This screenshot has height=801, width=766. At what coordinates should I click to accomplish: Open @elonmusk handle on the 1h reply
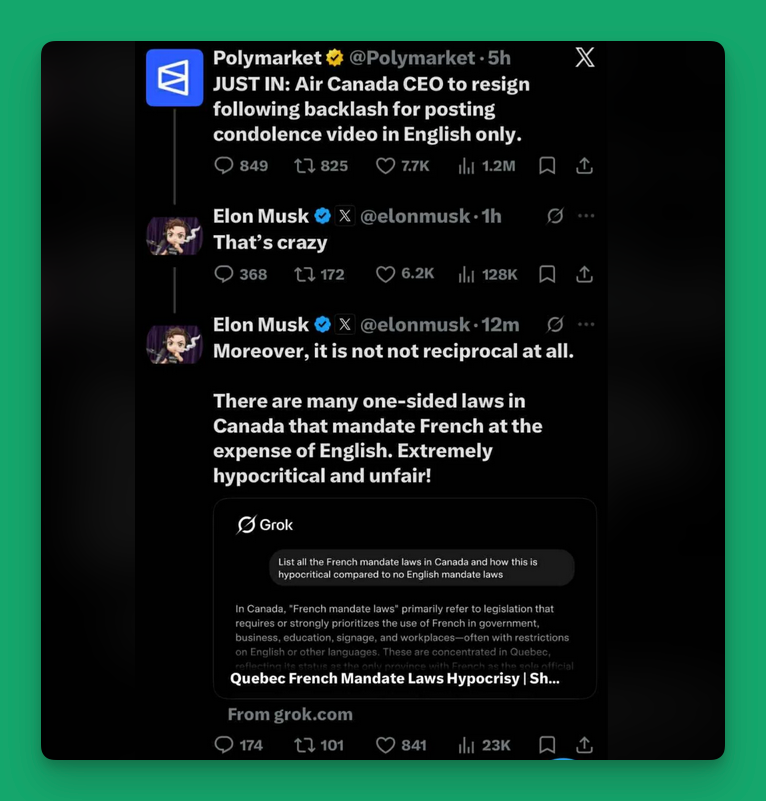[x=415, y=216]
